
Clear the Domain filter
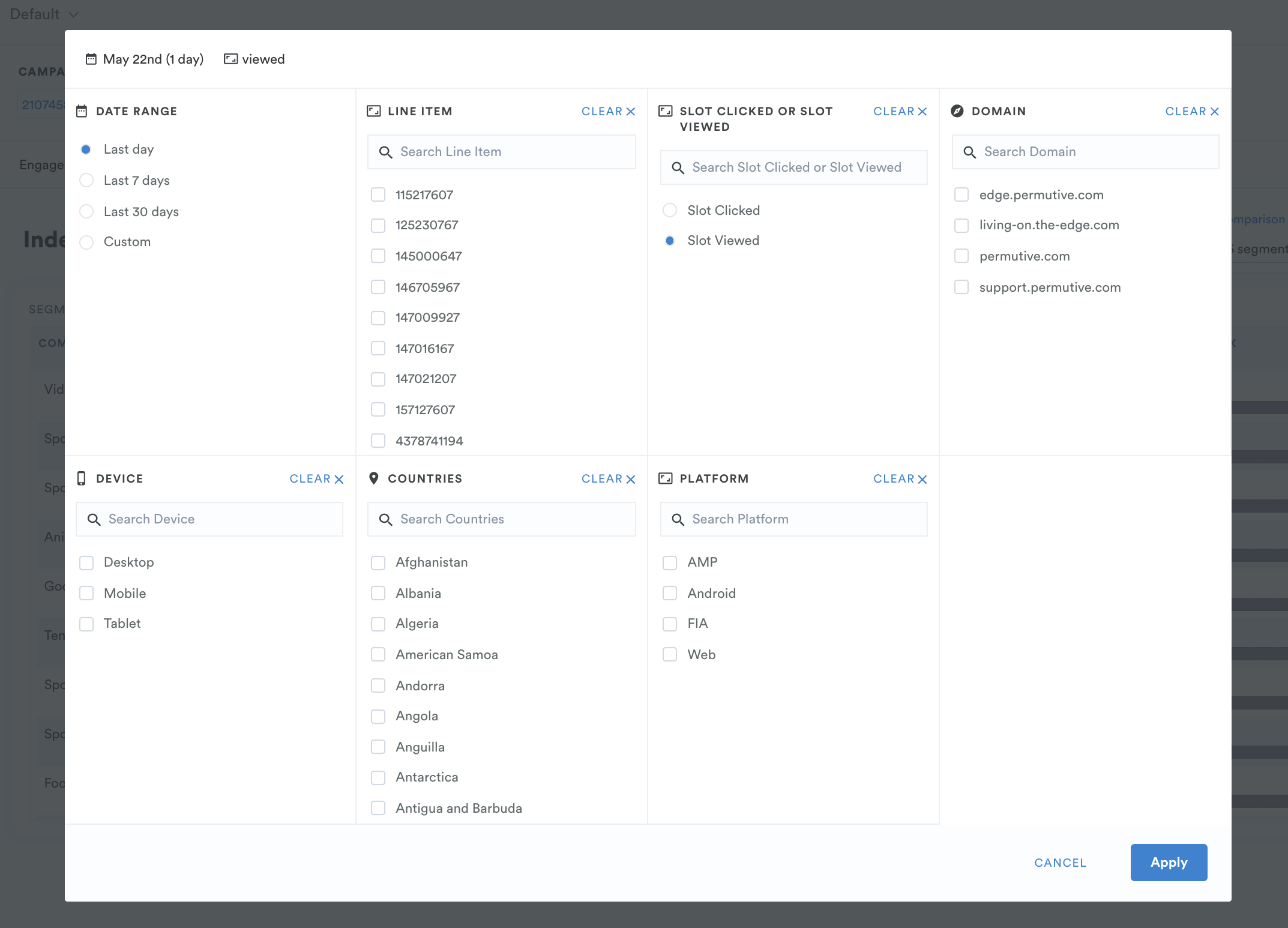point(1192,111)
